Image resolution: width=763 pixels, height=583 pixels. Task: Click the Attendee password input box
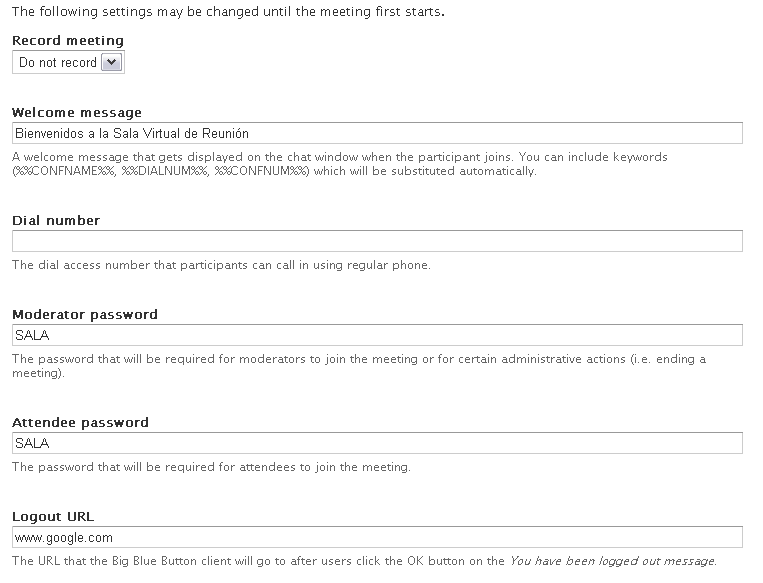(x=377, y=443)
